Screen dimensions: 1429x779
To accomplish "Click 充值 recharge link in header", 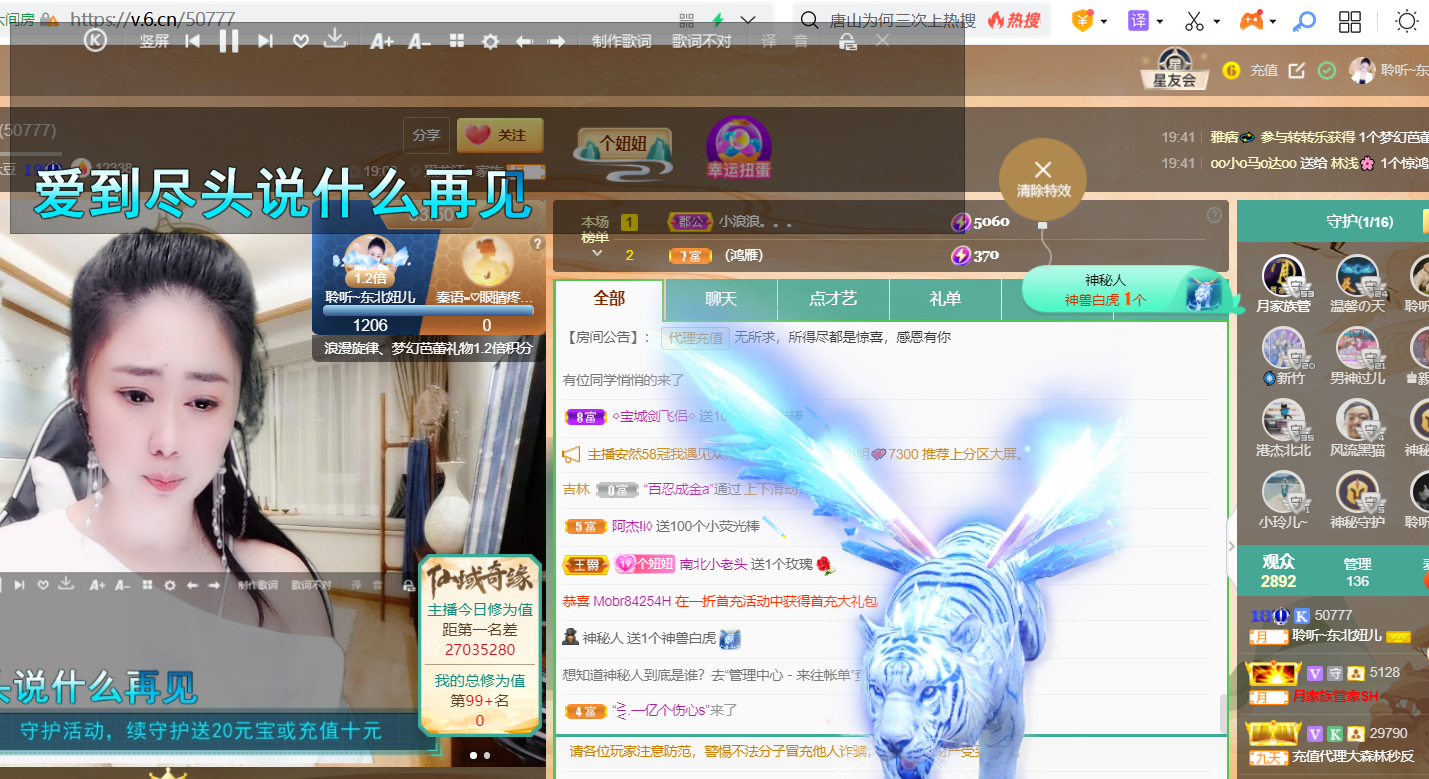I will 1264,70.
